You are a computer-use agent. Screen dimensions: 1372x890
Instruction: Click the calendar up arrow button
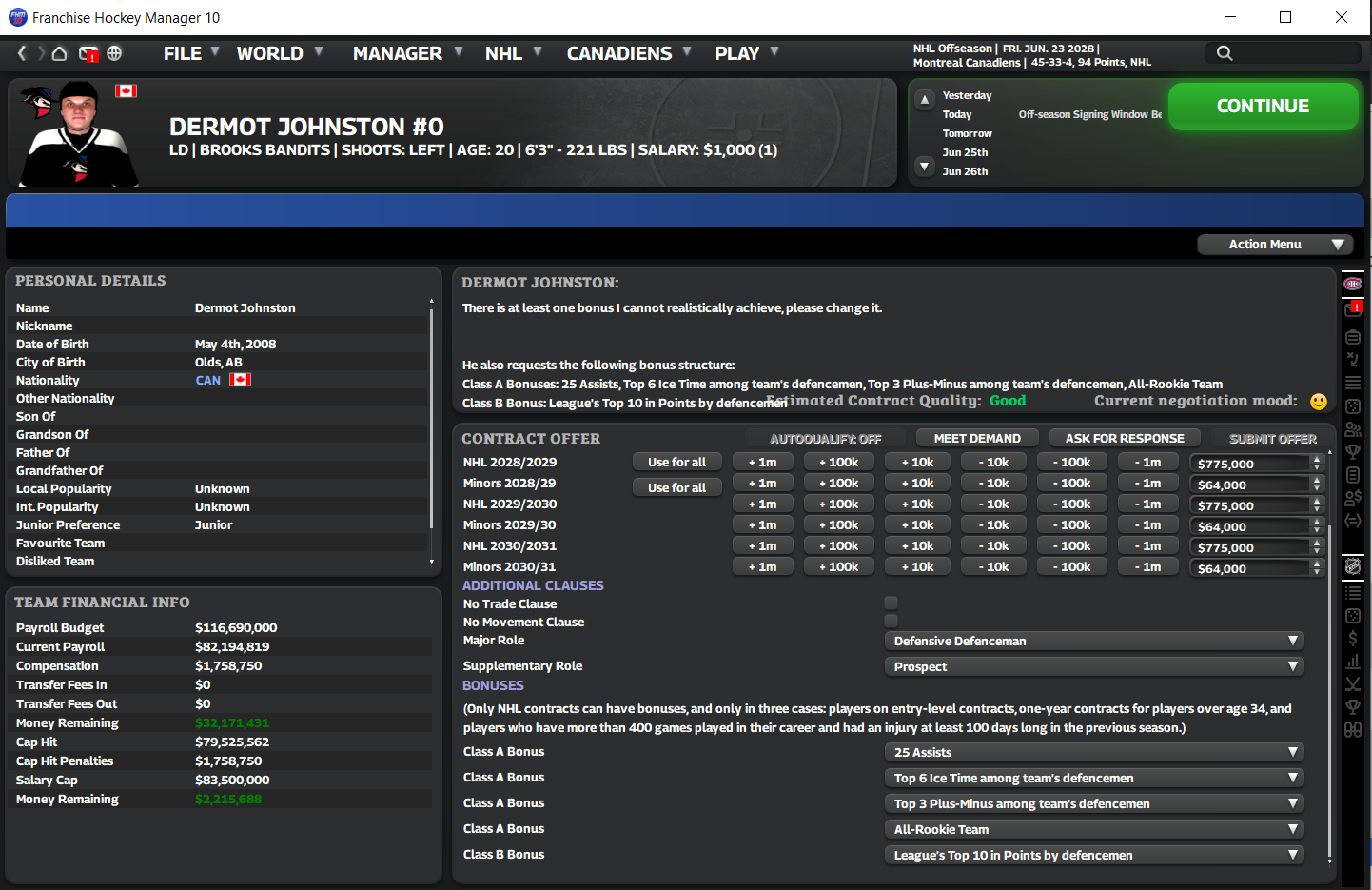coord(924,99)
